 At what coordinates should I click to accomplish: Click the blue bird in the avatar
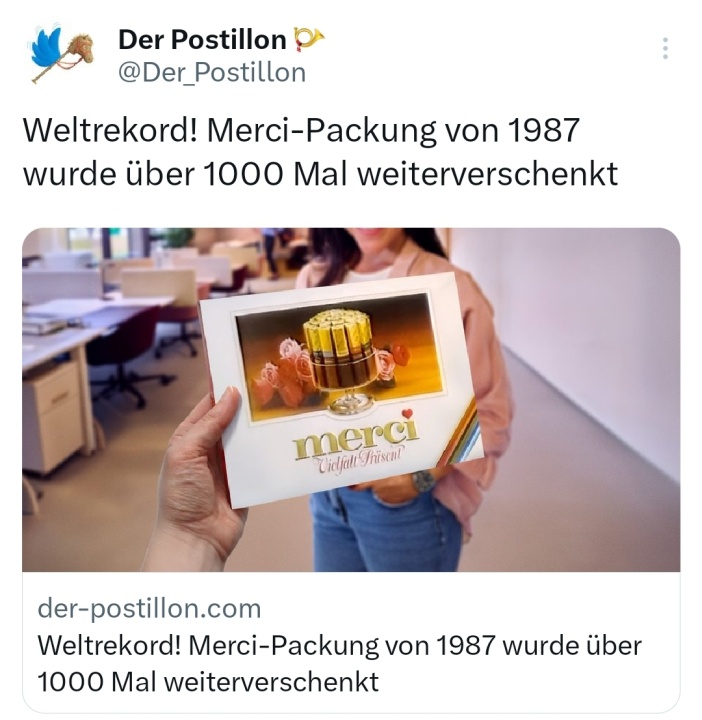point(46,48)
